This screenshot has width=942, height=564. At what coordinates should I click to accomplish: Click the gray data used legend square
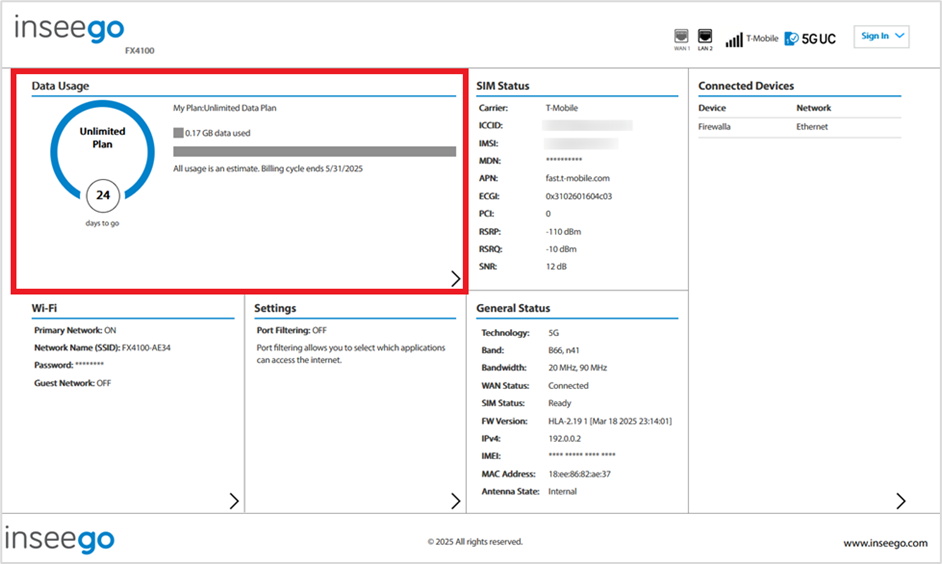(x=178, y=133)
